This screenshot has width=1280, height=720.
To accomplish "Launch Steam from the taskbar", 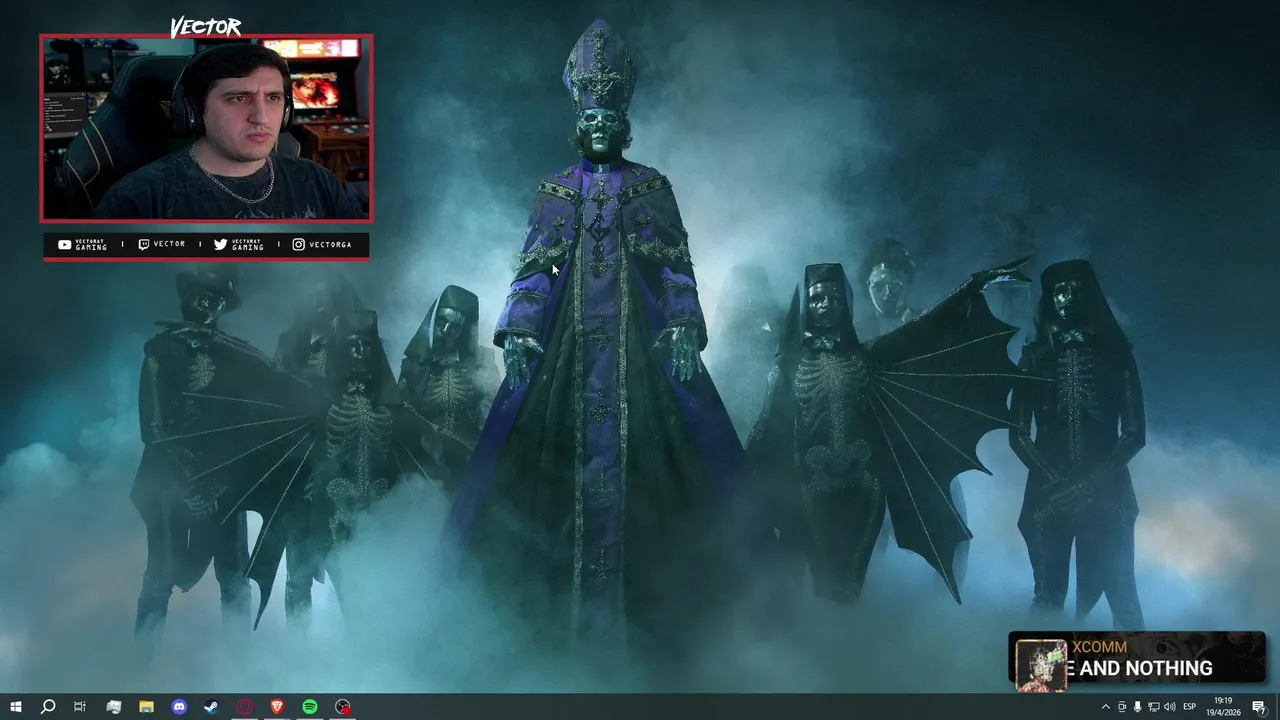I will tap(211, 707).
